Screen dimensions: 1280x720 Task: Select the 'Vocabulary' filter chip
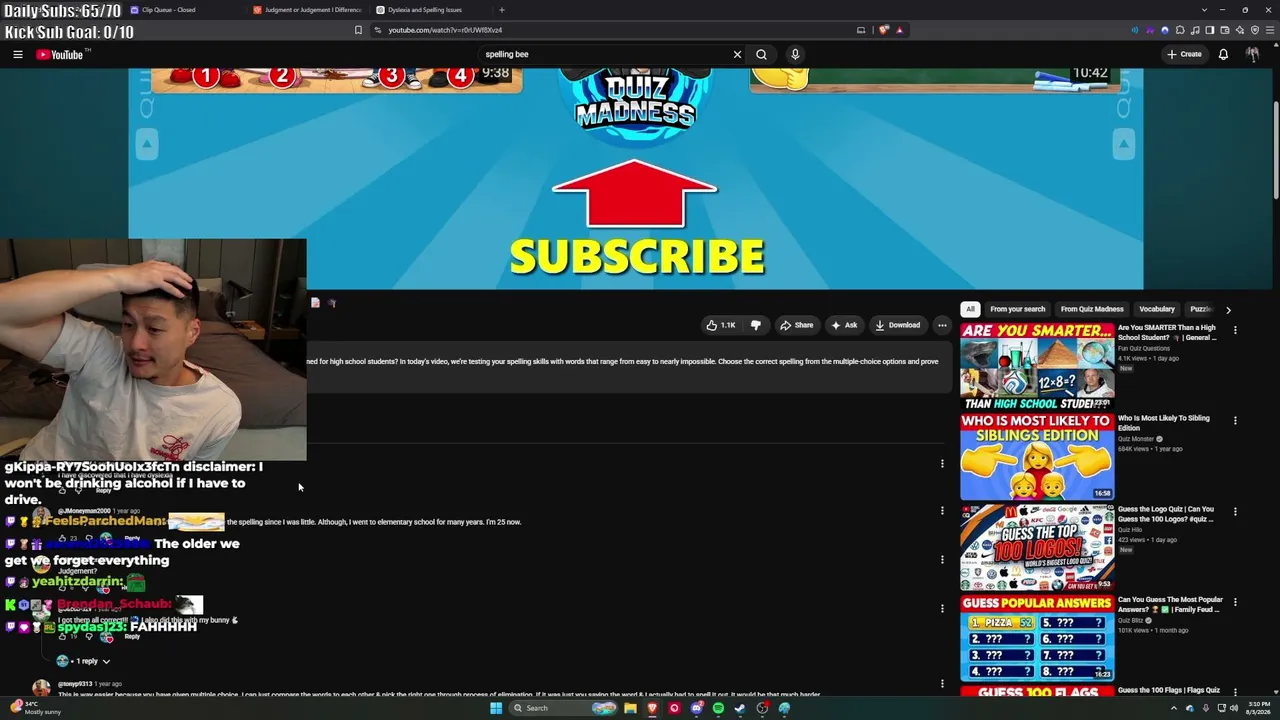[1157, 309]
